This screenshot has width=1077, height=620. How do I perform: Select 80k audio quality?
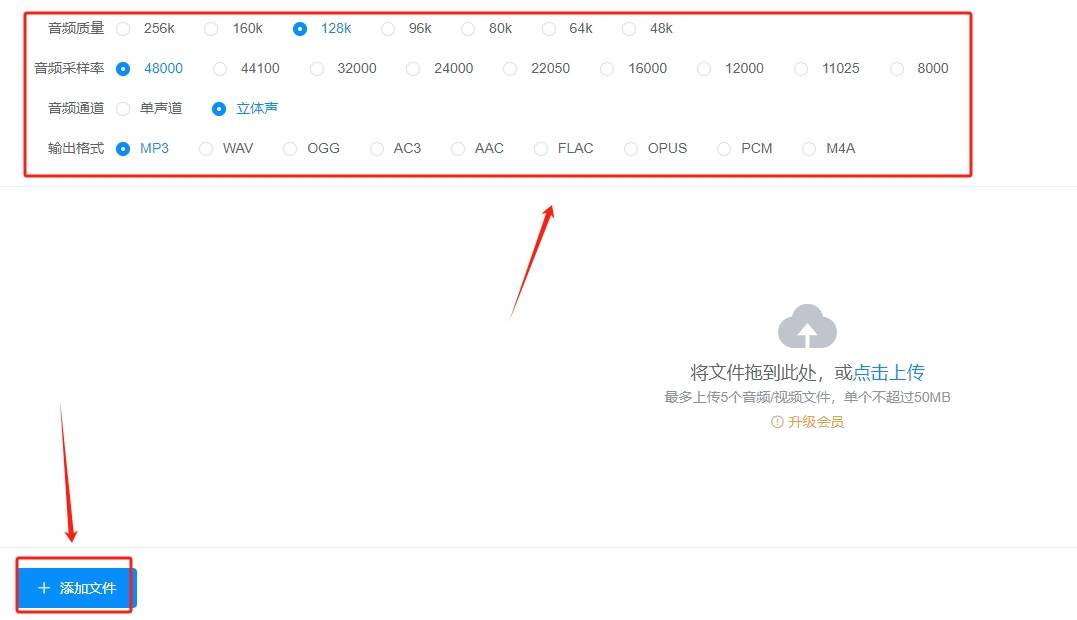[x=468, y=29]
